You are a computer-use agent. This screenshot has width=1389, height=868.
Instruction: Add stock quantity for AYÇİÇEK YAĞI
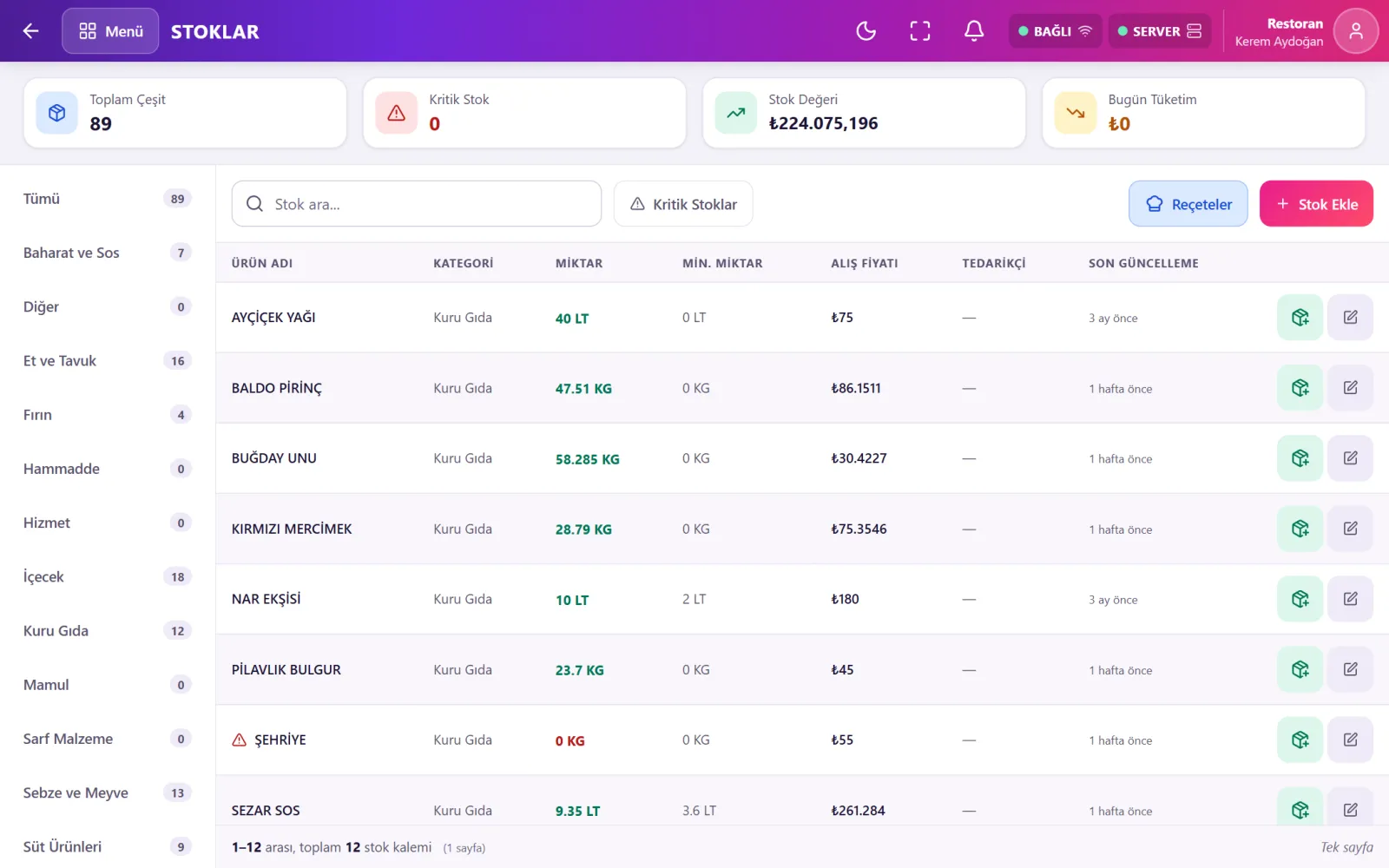(1300, 318)
